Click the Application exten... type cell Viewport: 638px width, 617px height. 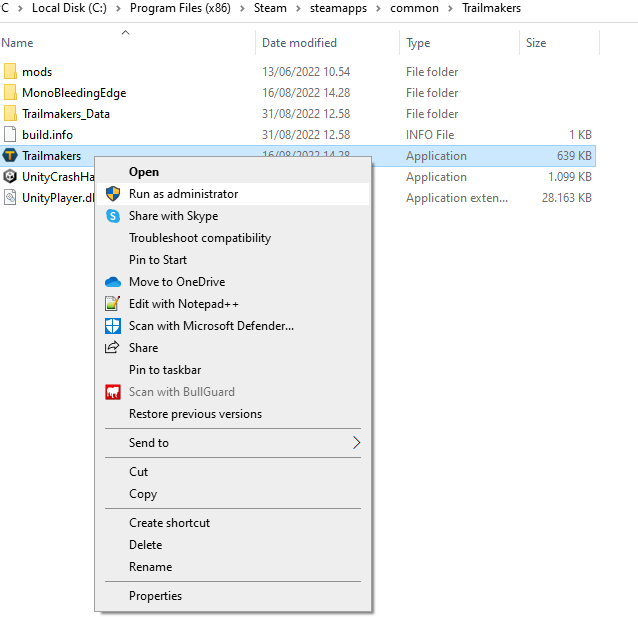click(457, 198)
